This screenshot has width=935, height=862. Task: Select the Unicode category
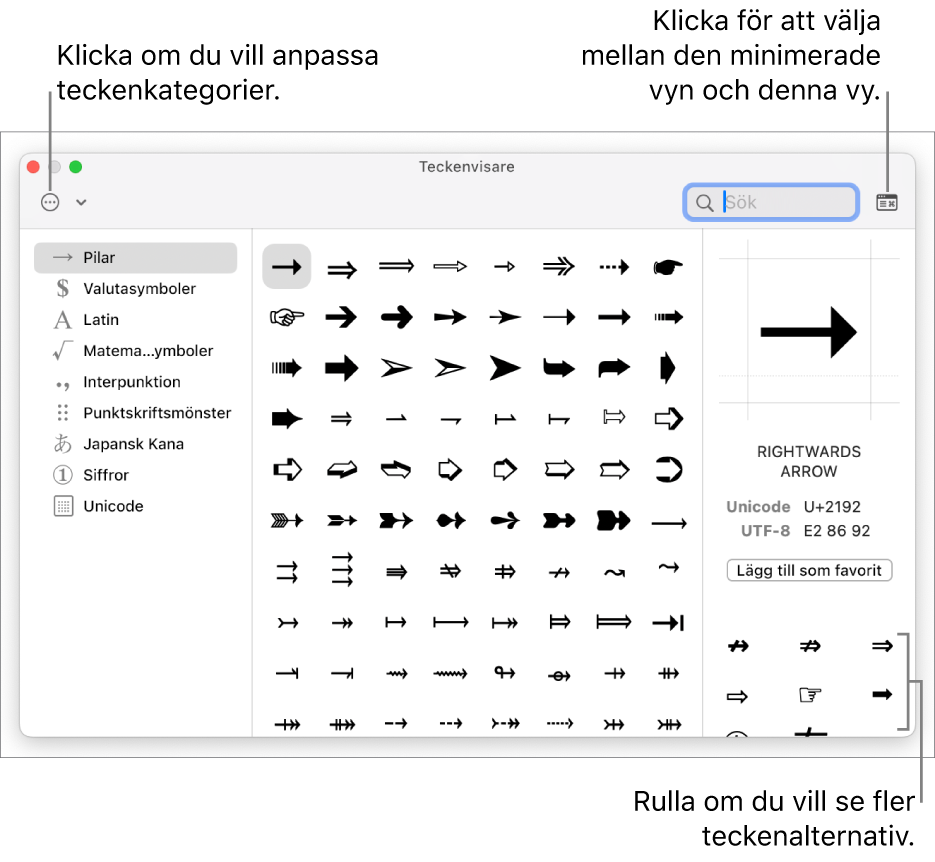click(135, 506)
